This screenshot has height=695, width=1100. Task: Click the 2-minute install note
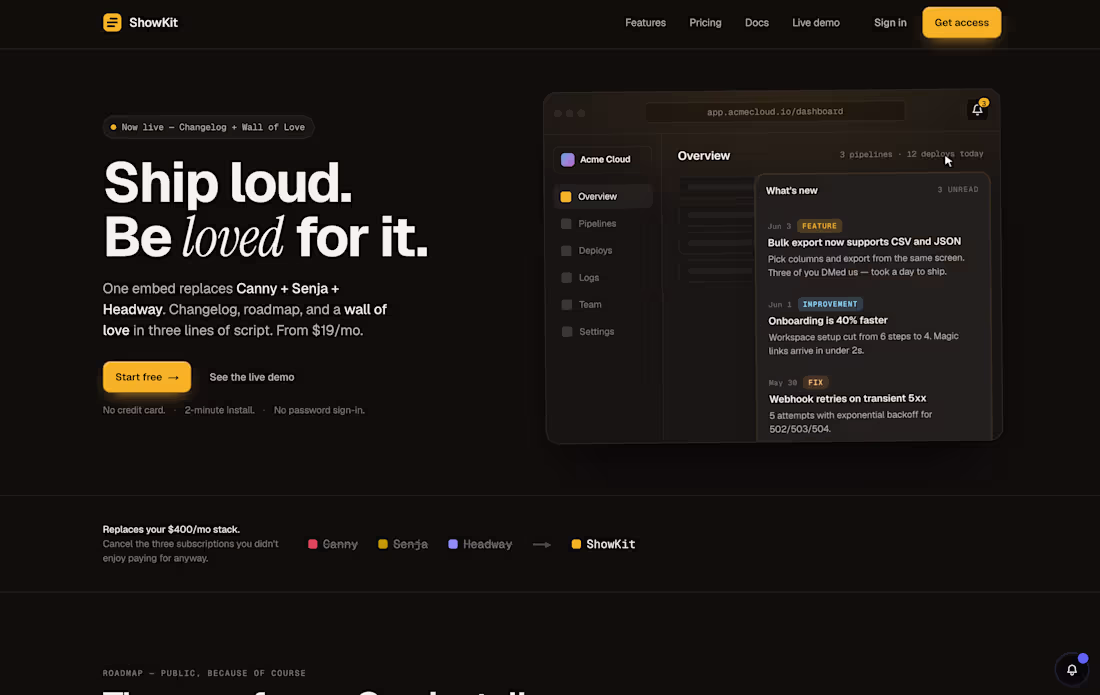point(220,410)
